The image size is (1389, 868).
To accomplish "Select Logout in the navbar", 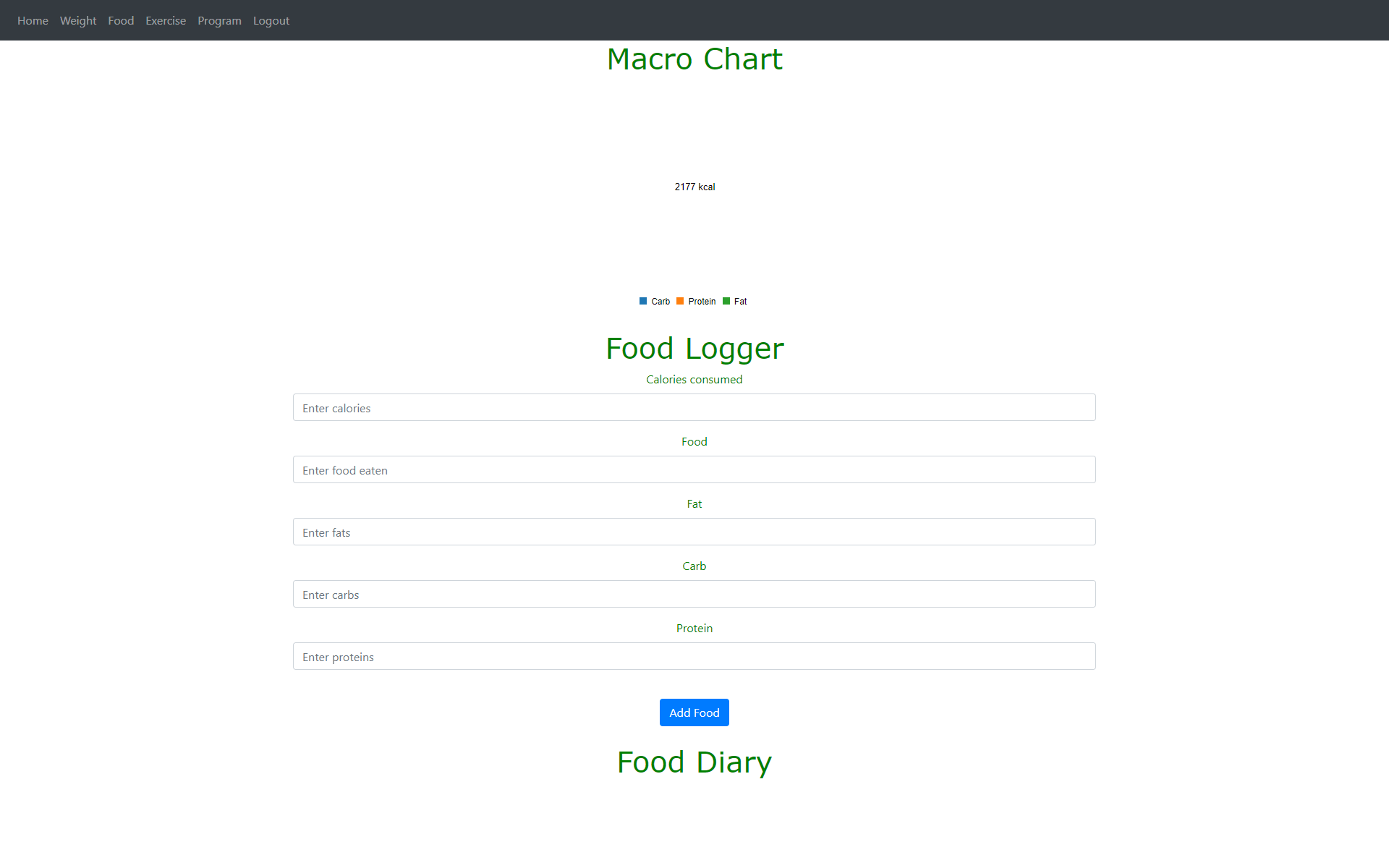I will [x=271, y=20].
